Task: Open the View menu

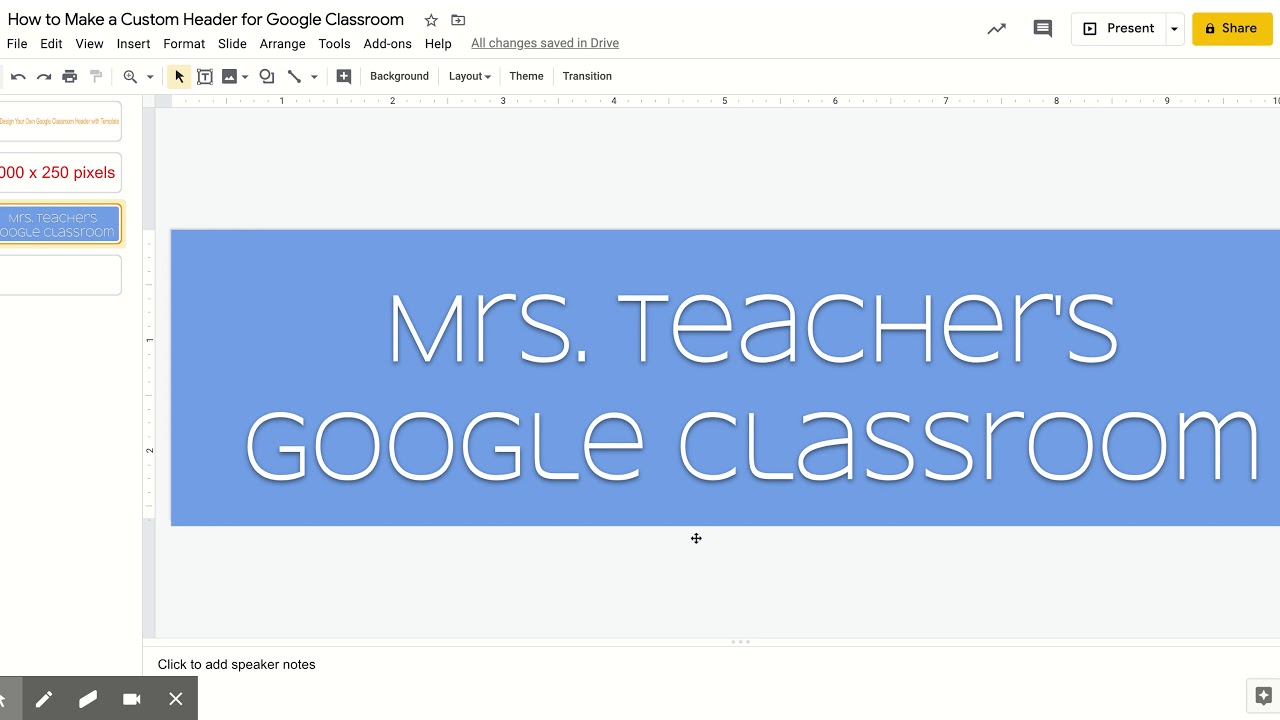Action: click(x=89, y=44)
